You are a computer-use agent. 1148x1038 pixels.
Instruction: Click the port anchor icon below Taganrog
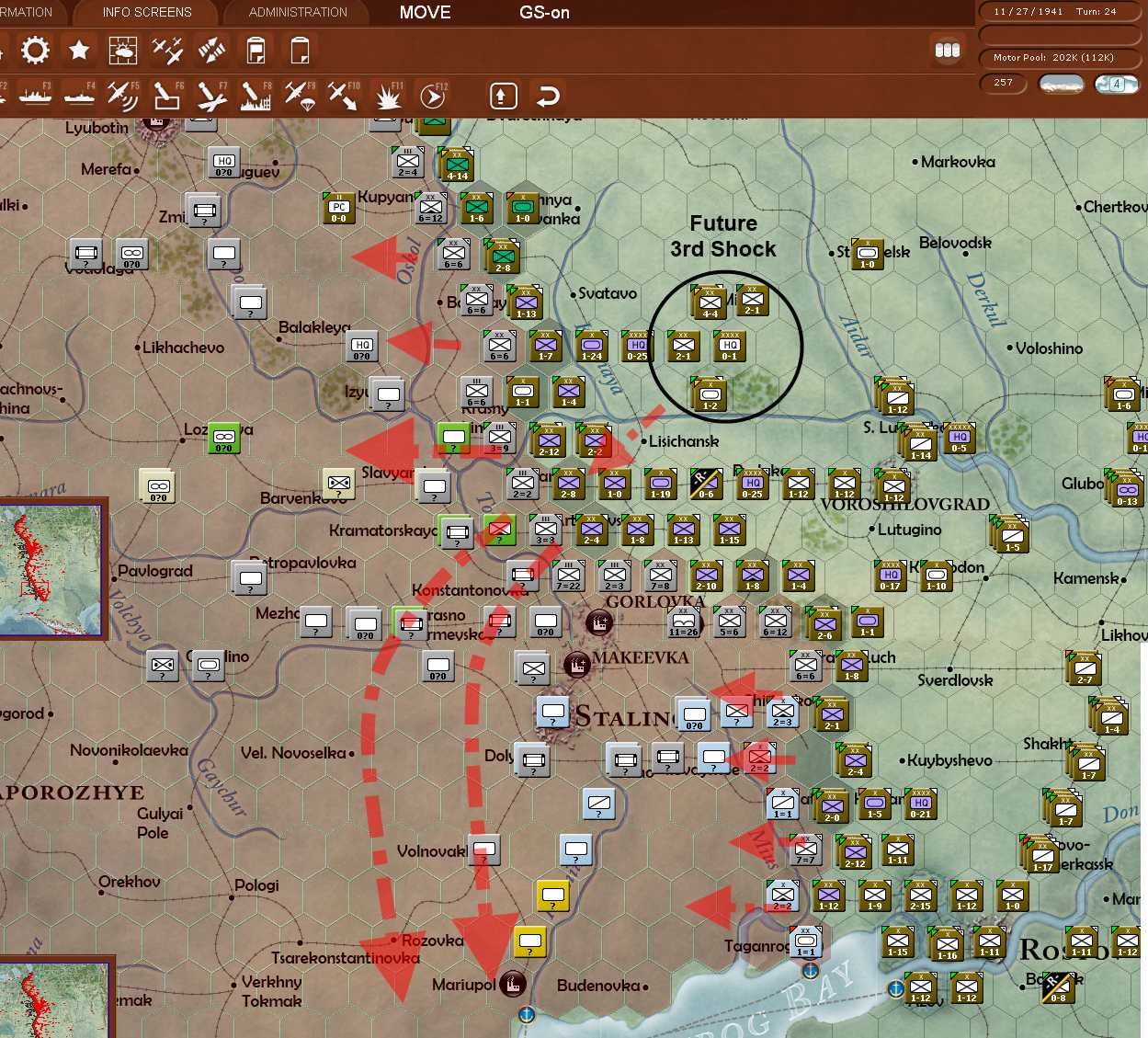click(x=810, y=971)
